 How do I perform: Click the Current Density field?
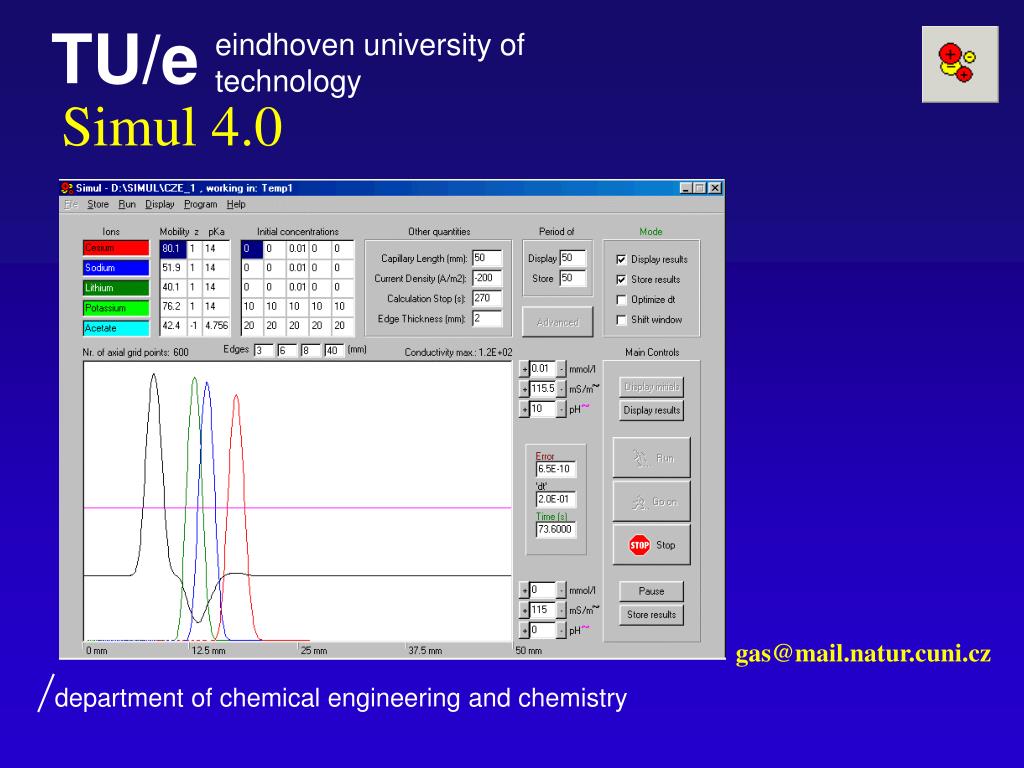tap(487, 278)
